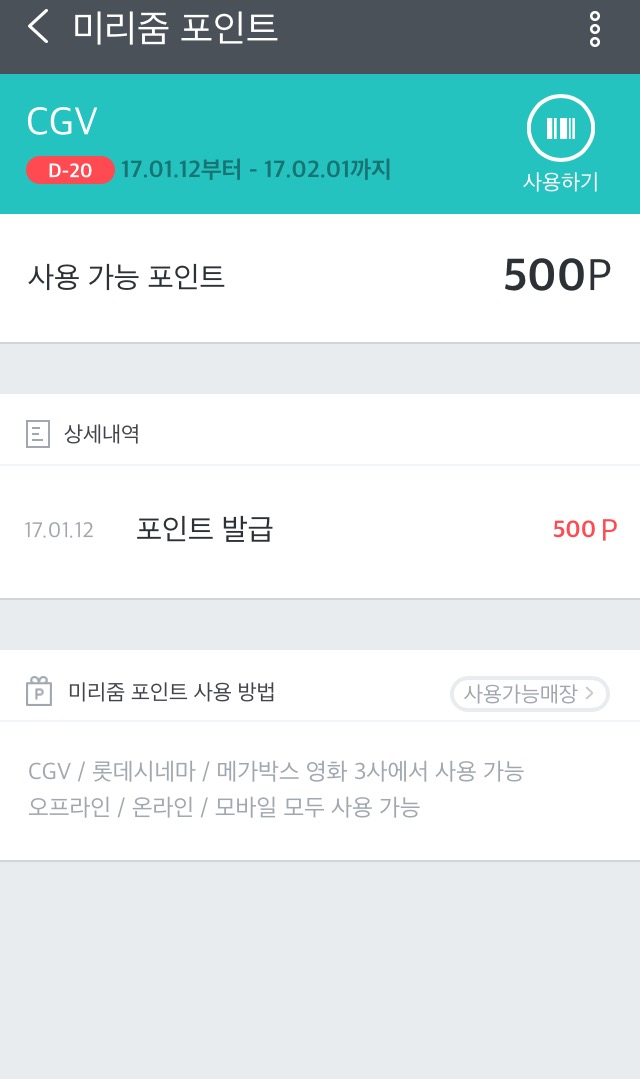
Task: Click the 상세내역 list icon
Action: click(38, 434)
